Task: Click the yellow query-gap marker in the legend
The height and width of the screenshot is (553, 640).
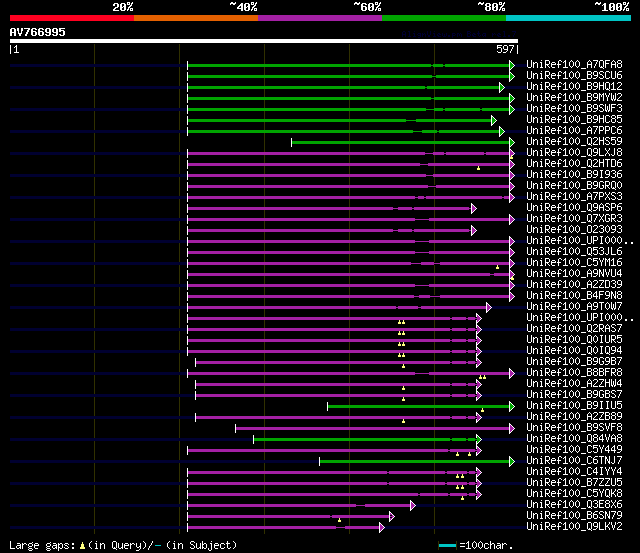Action: (82, 546)
